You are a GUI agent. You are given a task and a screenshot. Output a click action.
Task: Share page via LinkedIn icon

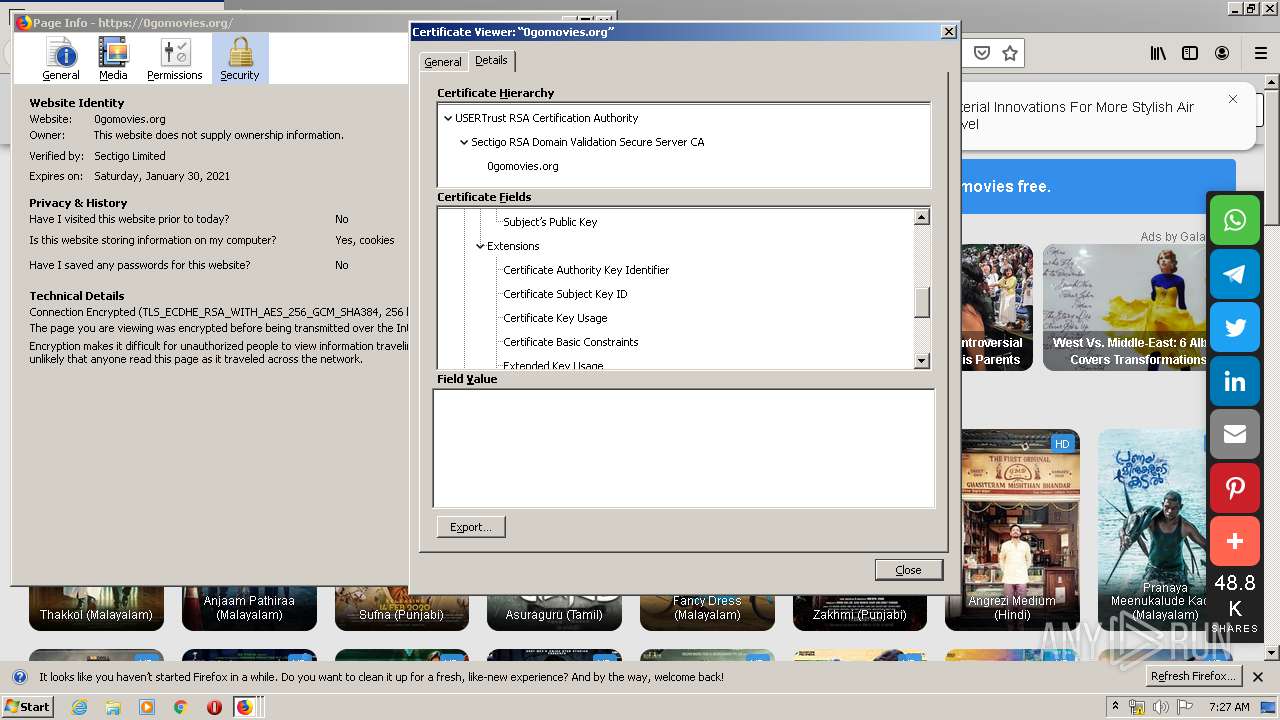pyautogui.click(x=1235, y=382)
